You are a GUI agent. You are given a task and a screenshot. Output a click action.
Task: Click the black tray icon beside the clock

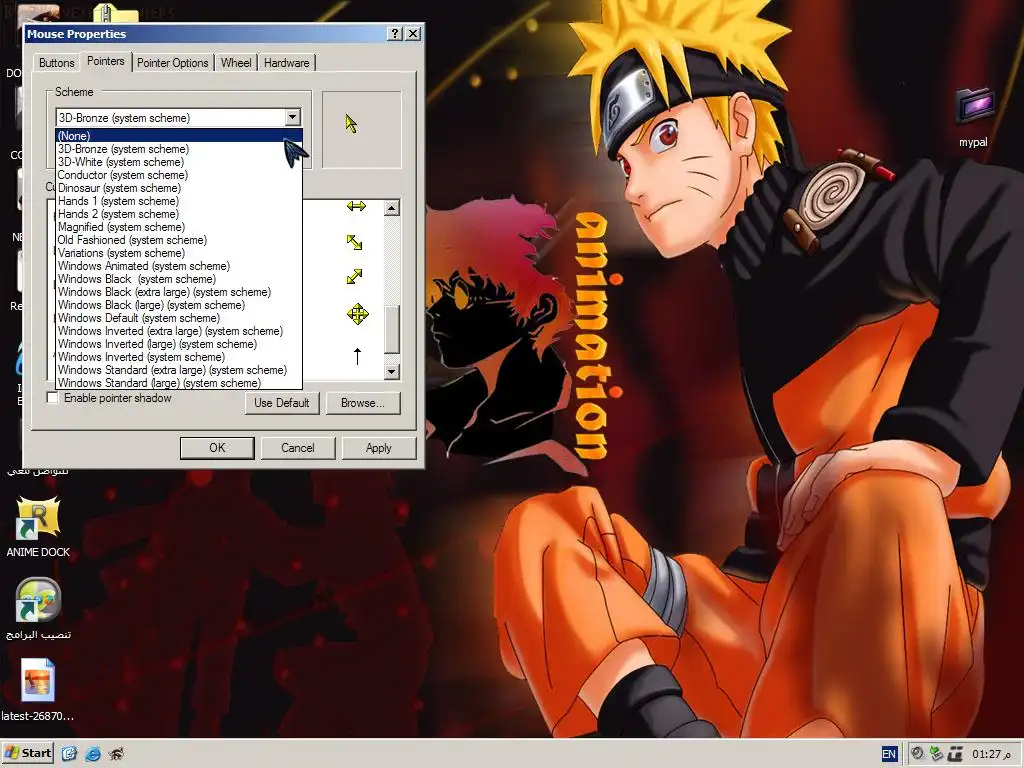[955, 754]
